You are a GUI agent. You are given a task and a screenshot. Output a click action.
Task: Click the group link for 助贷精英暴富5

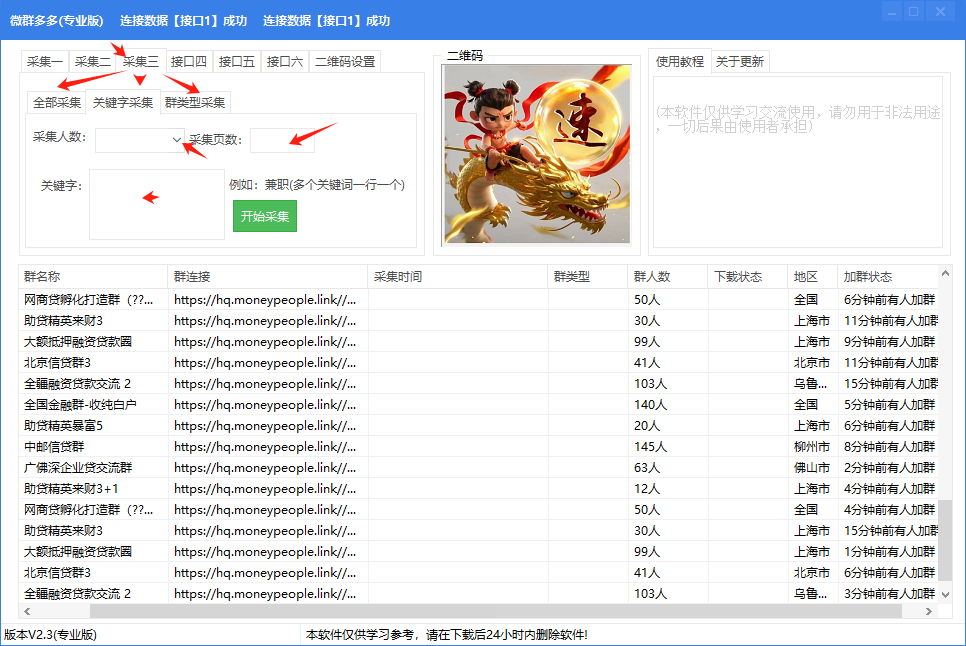point(265,426)
